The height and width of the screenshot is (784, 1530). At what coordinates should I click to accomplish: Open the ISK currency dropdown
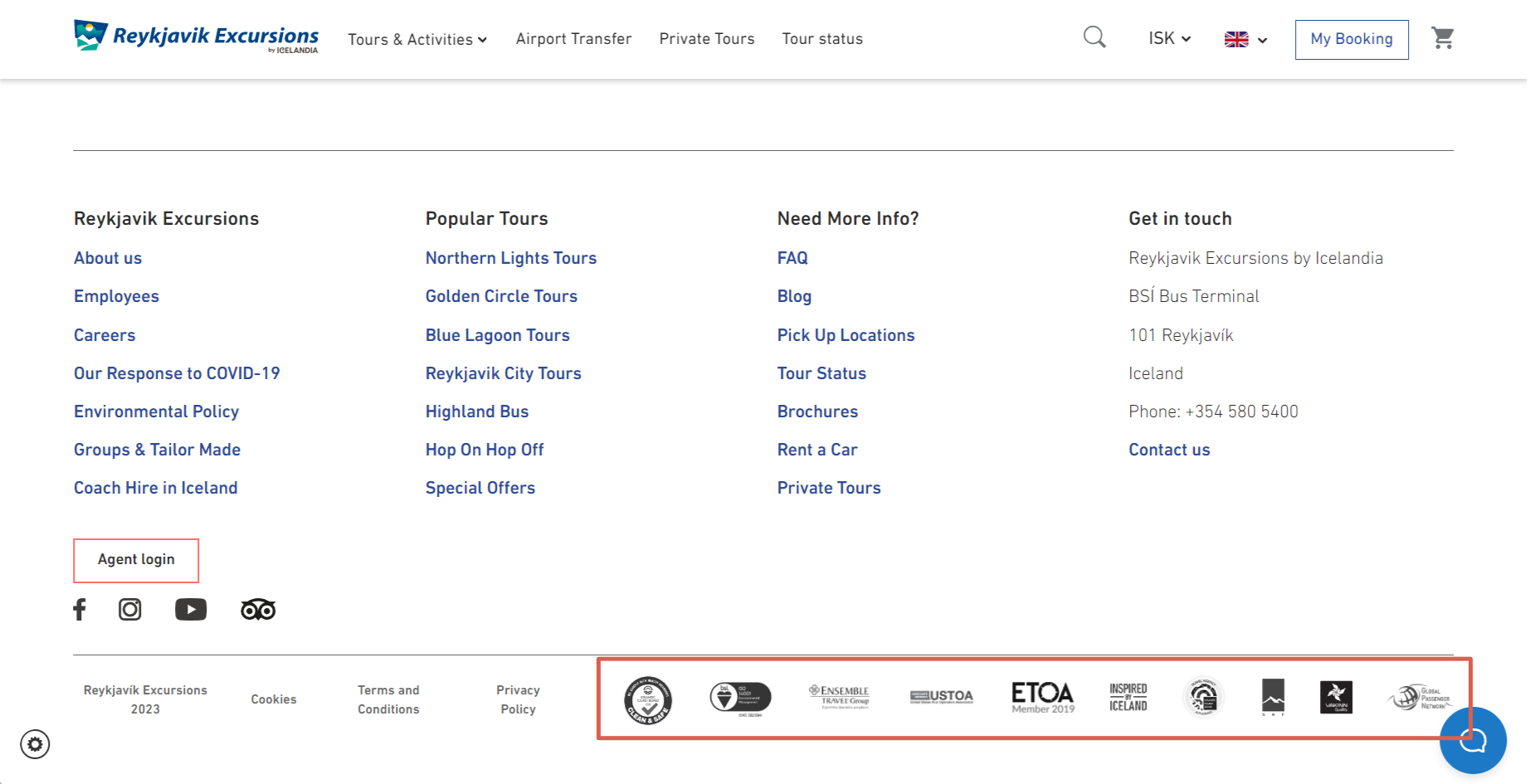(1170, 38)
